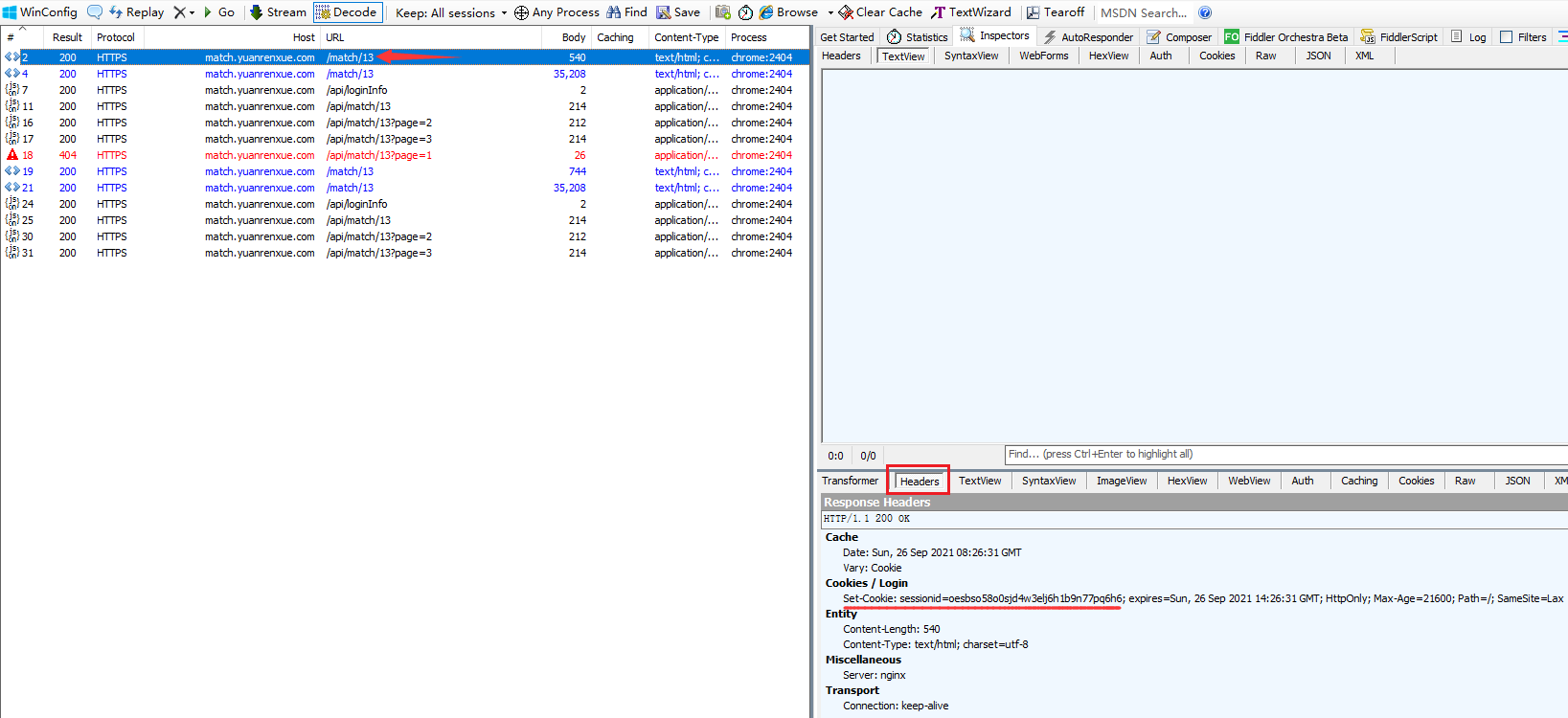Open the Keep: All sessions dropdown
The image size is (1568, 718).
[x=450, y=12]
